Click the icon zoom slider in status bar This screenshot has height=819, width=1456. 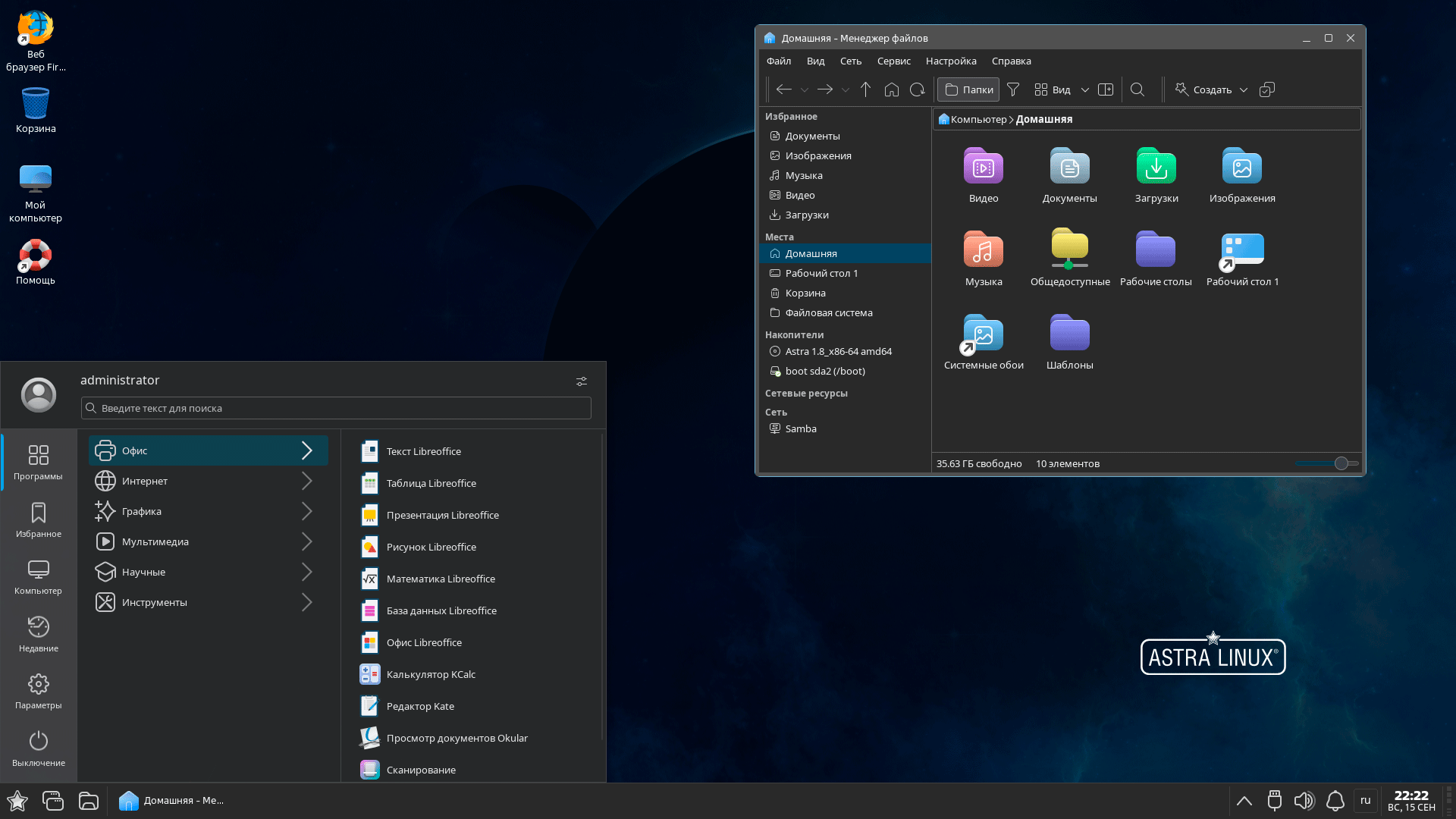pyautogui.click(x=1341, y=463)
